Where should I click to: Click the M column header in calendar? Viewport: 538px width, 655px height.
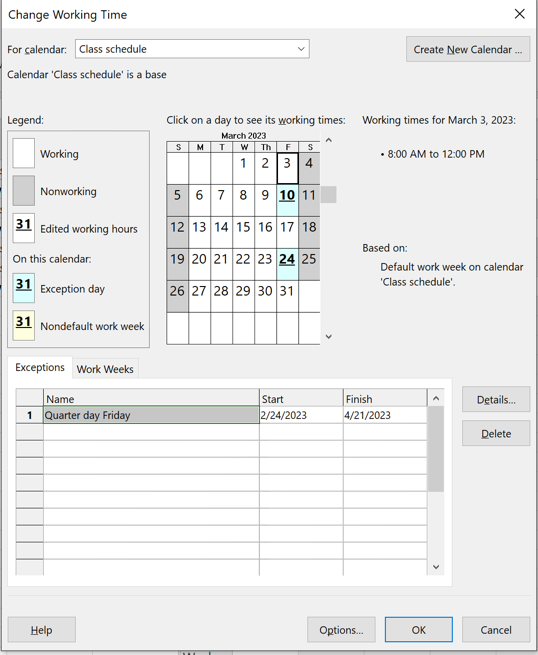pyautogui.click(x=200, y=147)
